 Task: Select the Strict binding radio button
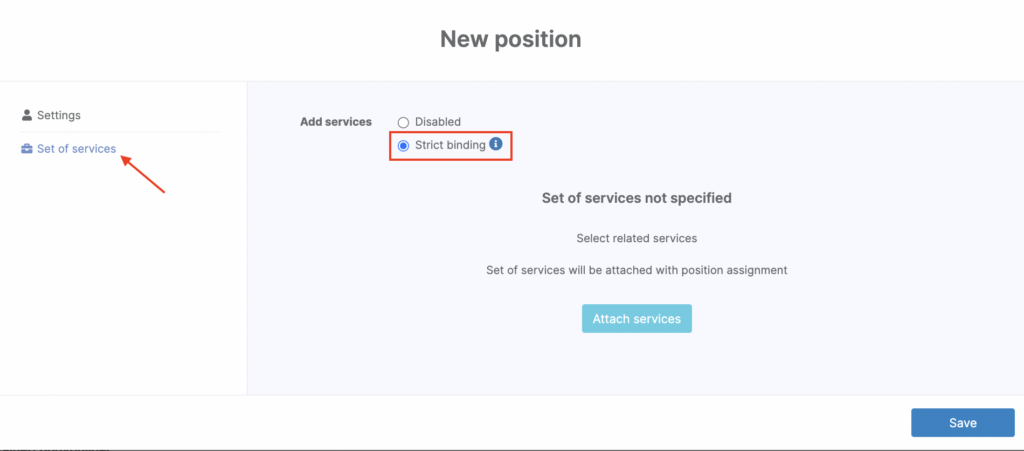tap(404, 146)
